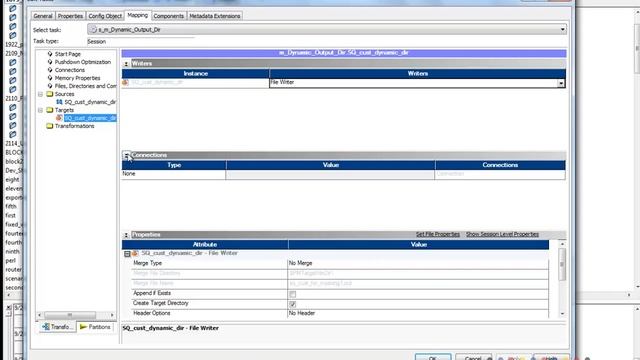Viewport: 640px width, 360px height.
Task: Click the Show Session Level Properties link
Action: pyautogui.click(x=502, y=234)
